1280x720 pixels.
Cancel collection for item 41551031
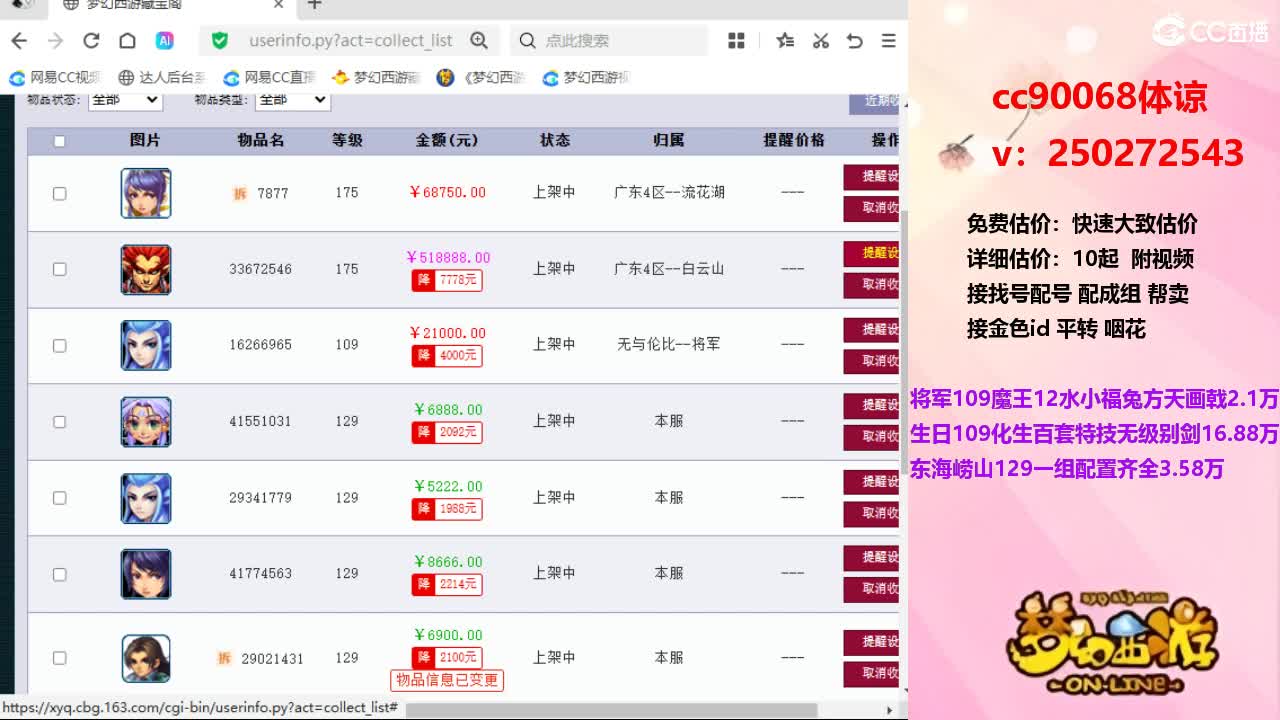click(x=872, y=436)
